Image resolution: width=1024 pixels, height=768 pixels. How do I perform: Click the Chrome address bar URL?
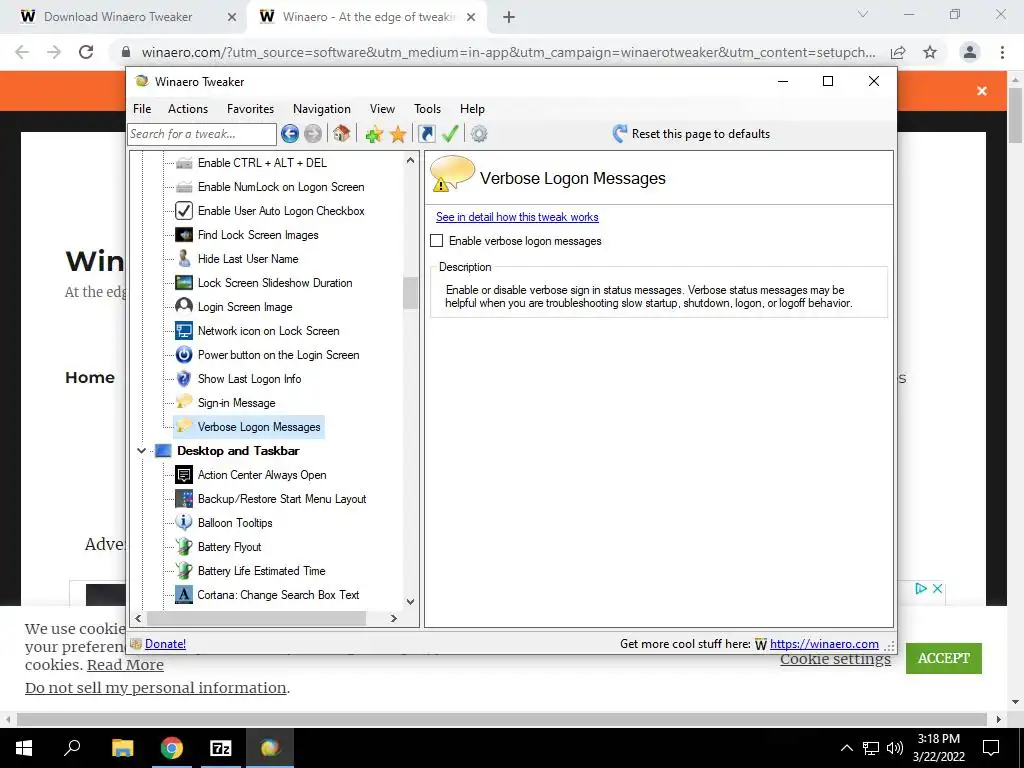508,52
